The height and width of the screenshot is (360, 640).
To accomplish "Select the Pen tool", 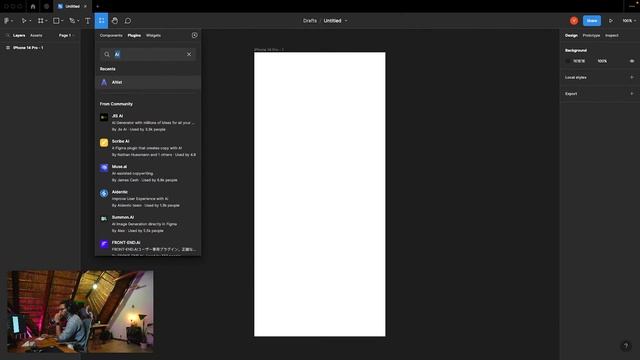I will [72, 20].
